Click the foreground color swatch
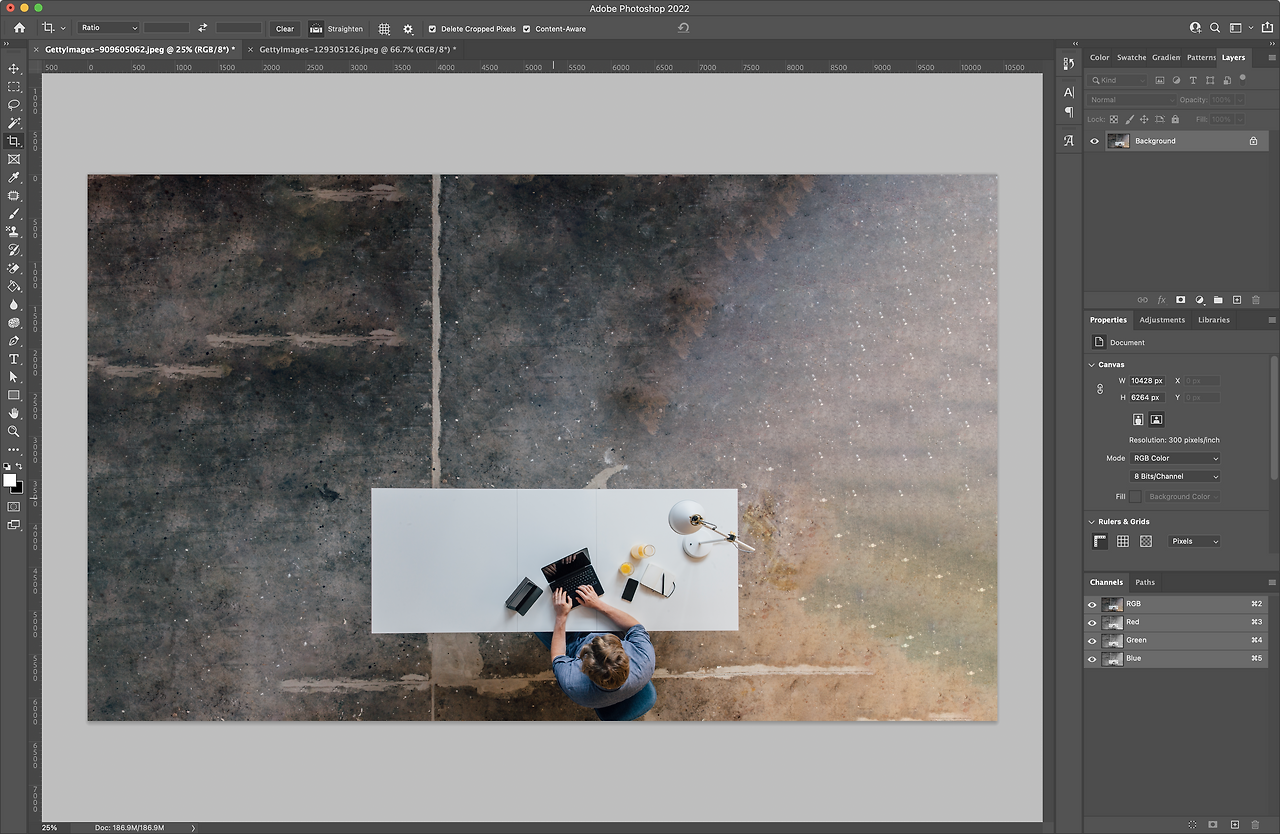1280x834 pixels. [10, 480]
